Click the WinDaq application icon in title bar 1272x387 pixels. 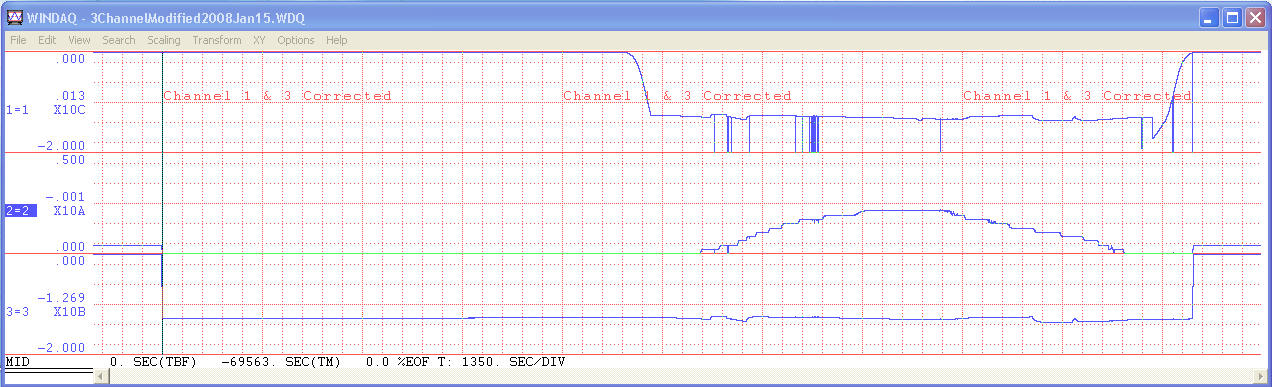click(x=14, y=17)
